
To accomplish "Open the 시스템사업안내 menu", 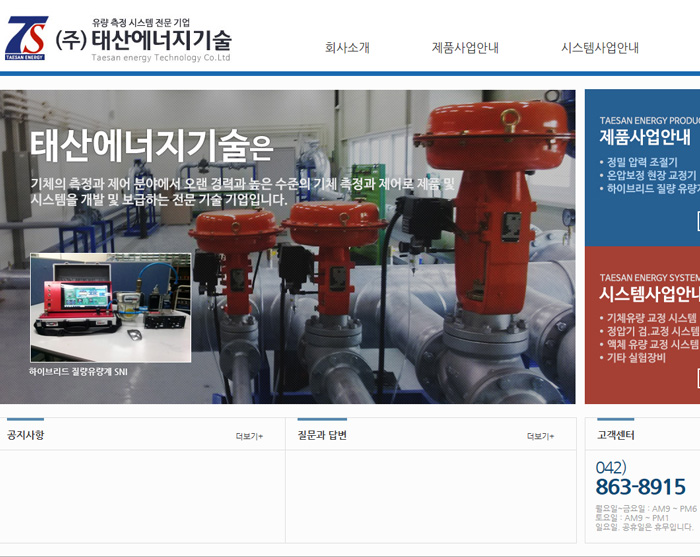I will point(600,48).
